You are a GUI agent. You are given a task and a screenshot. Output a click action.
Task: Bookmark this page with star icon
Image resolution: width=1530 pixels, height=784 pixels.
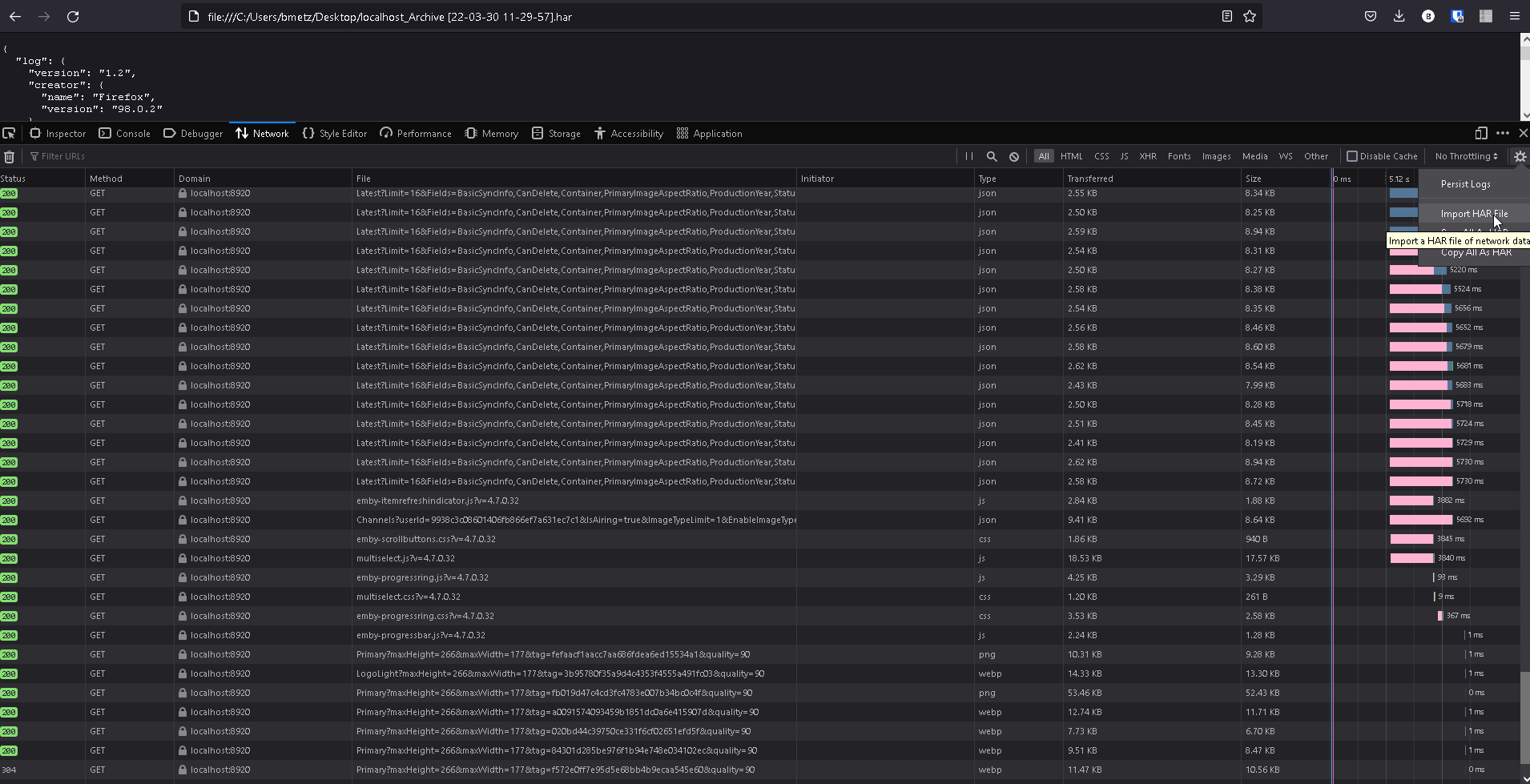[1250, 17]
